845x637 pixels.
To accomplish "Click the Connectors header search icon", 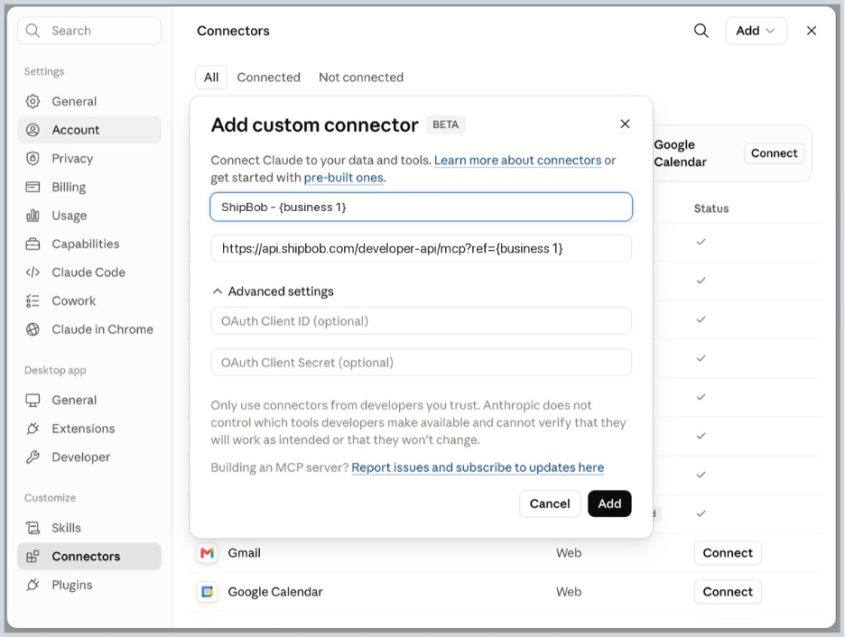I will coord(701,31).
